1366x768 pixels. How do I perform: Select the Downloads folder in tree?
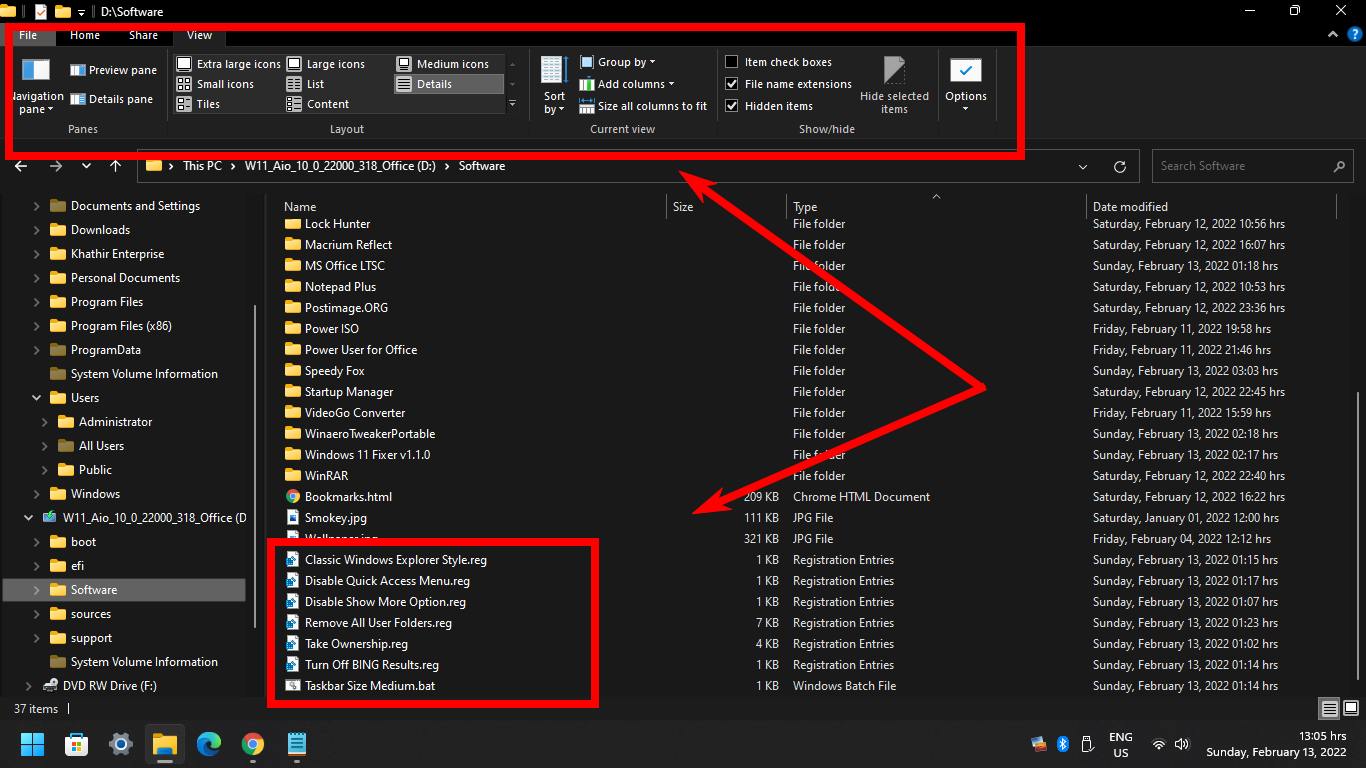tap(100, 230)
